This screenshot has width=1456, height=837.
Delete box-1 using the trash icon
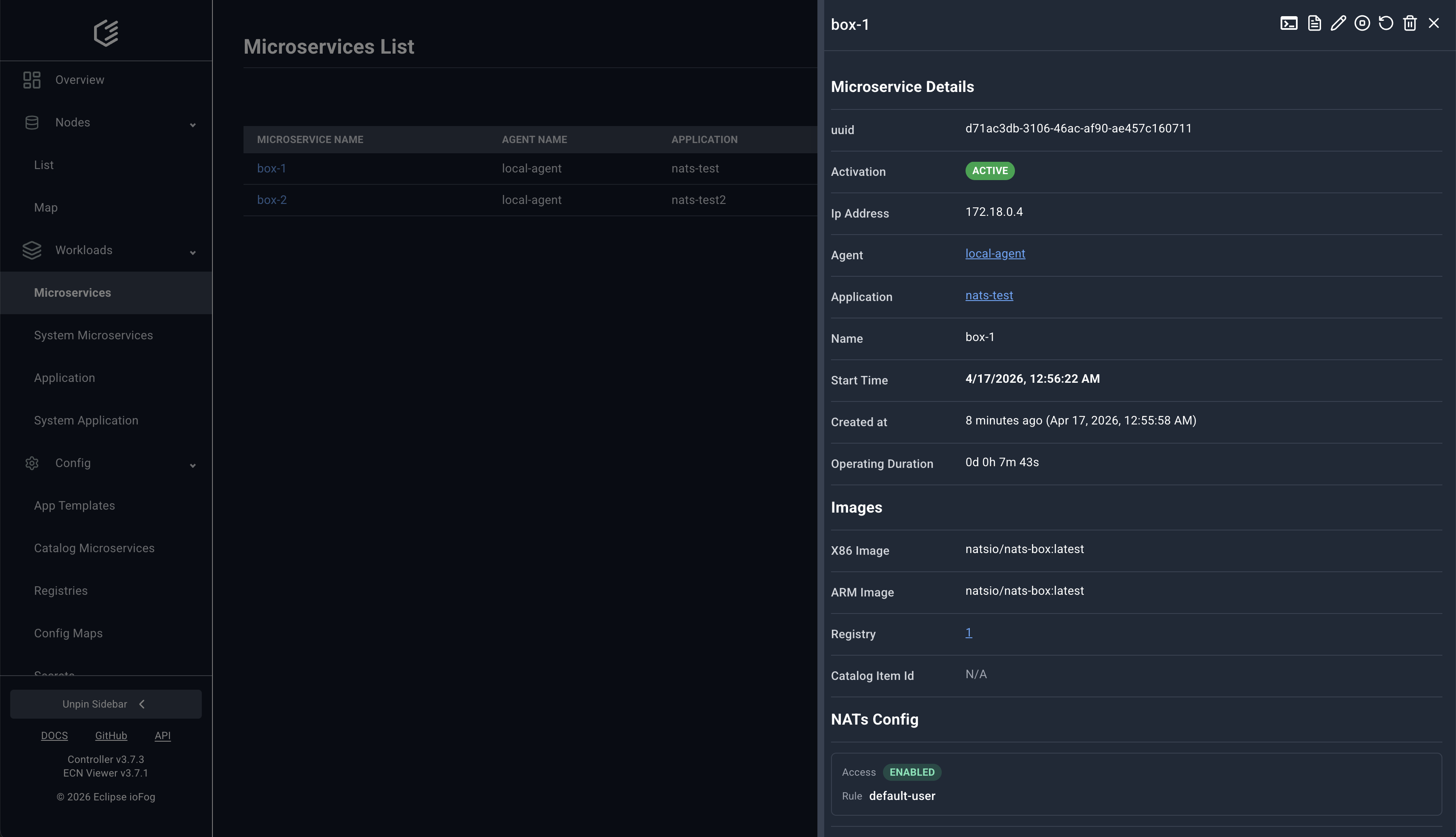[1410, 23]
